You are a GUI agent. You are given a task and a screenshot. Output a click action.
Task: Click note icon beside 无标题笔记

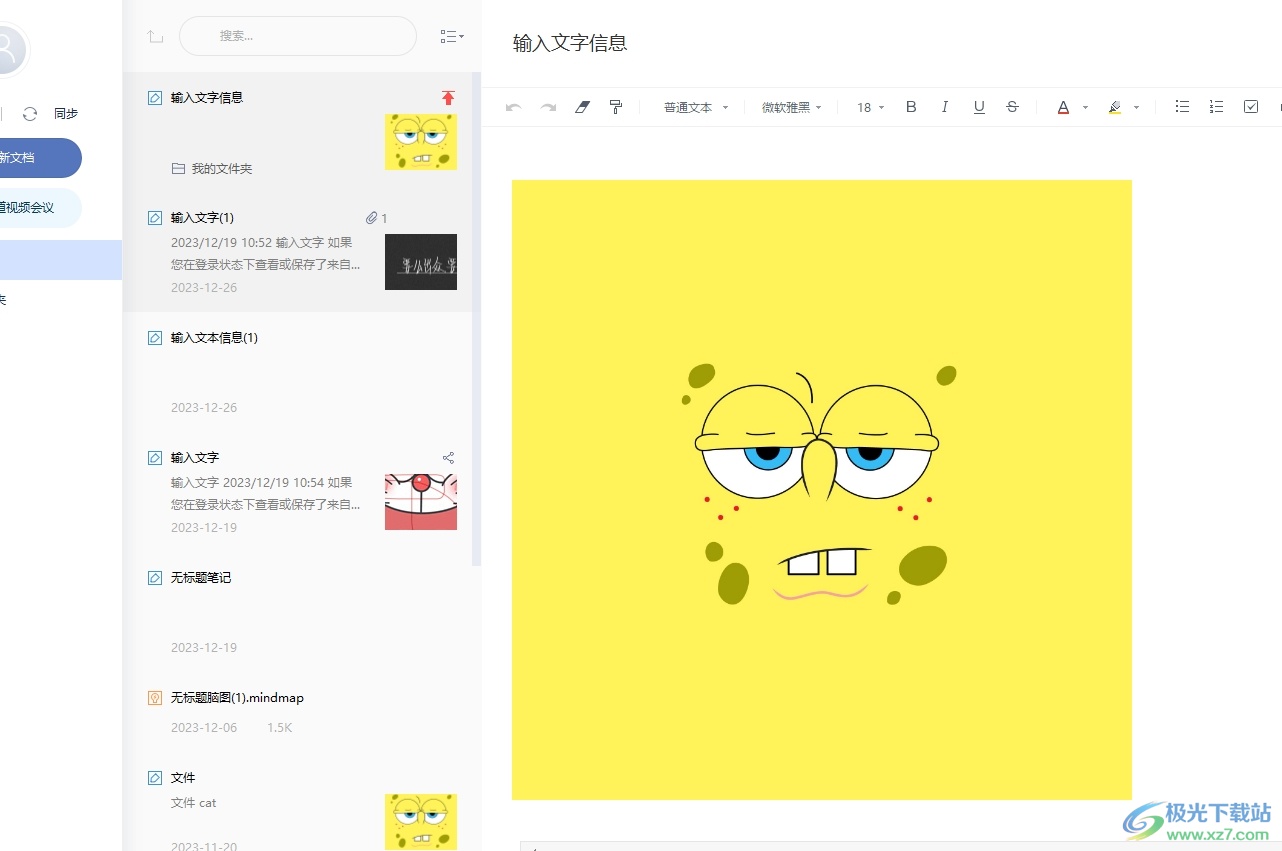(x=155, y=578)
